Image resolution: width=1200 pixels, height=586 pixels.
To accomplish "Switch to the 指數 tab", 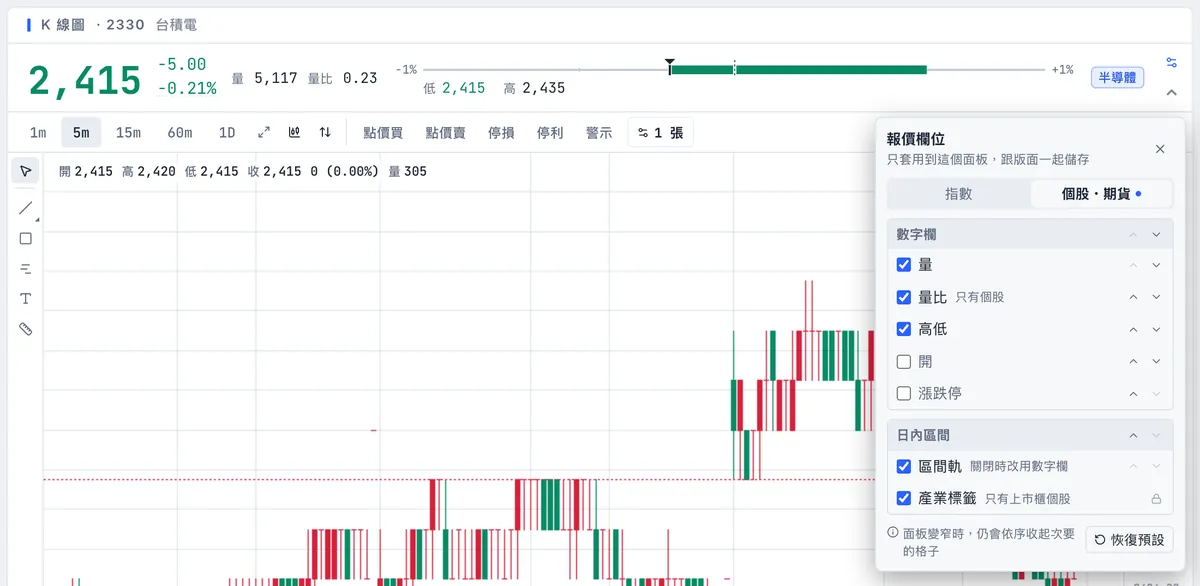I will point(959,194).
